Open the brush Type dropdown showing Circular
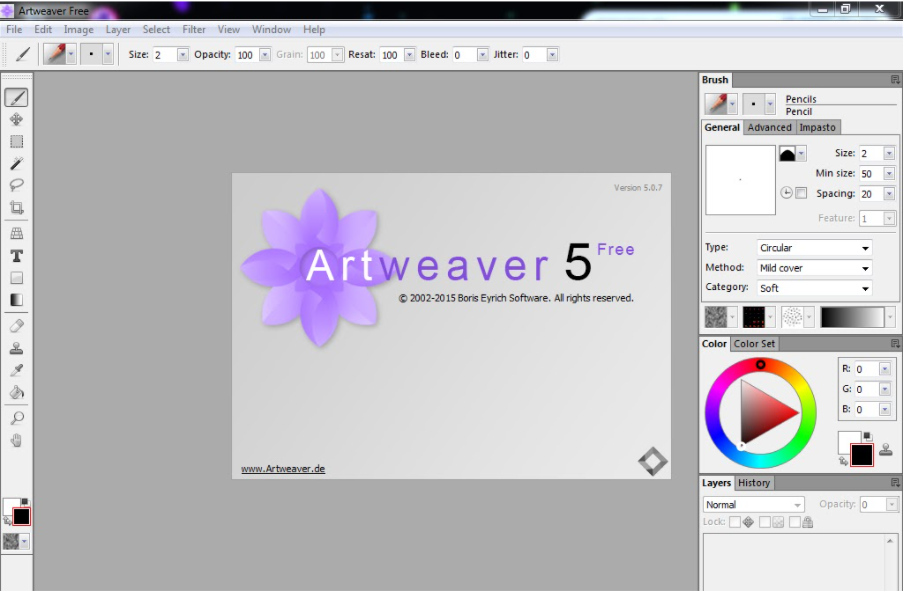Viewport: 904px width, 593px height. [x=812, y=247]
